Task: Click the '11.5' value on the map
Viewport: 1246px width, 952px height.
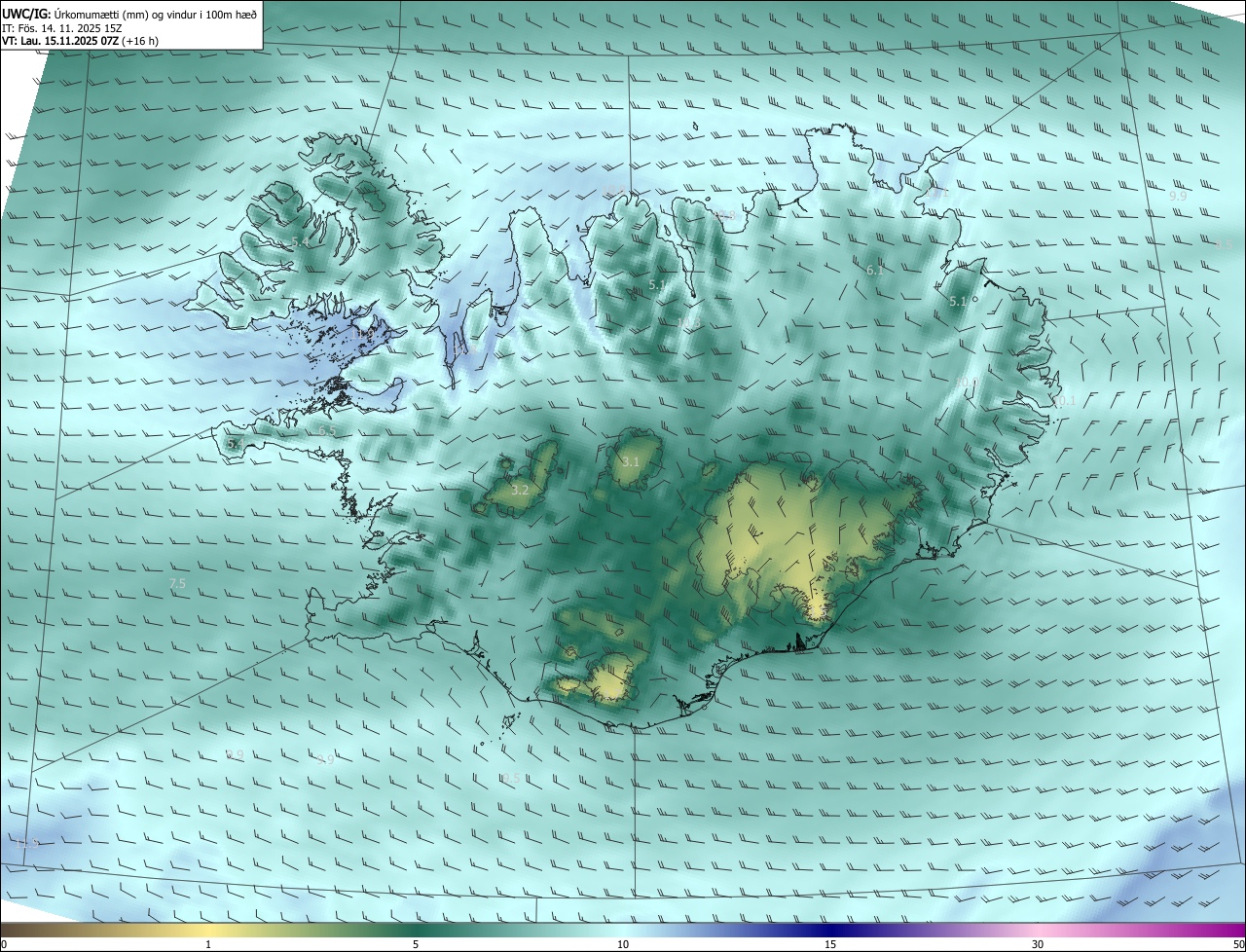Action: 27,842
